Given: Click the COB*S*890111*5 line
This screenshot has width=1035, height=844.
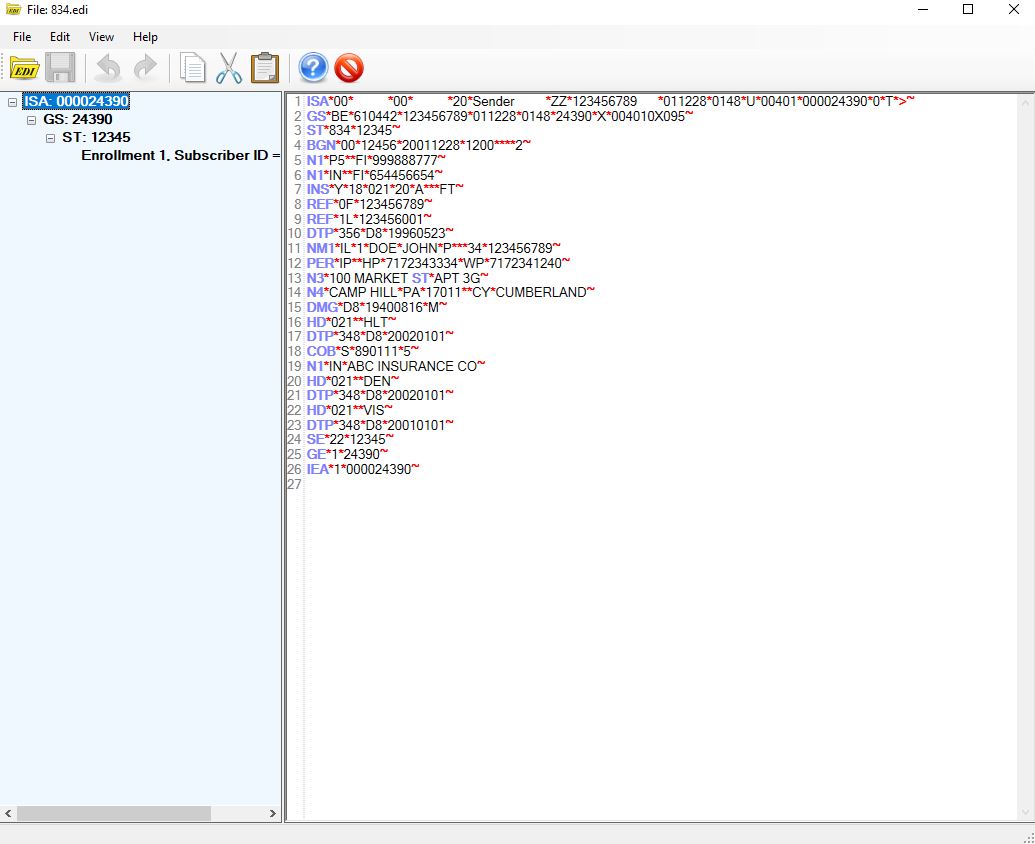Looking at the screenshot, I should [362, 351].
